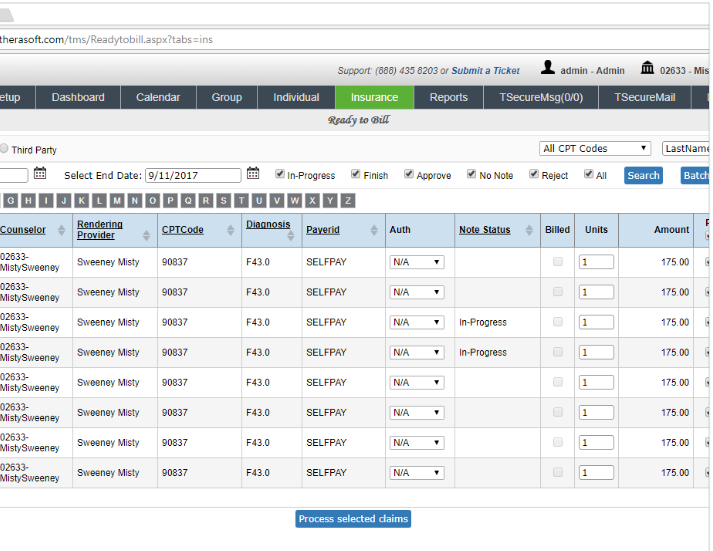Check Billed box in first claim row

(x=557, y=261)
